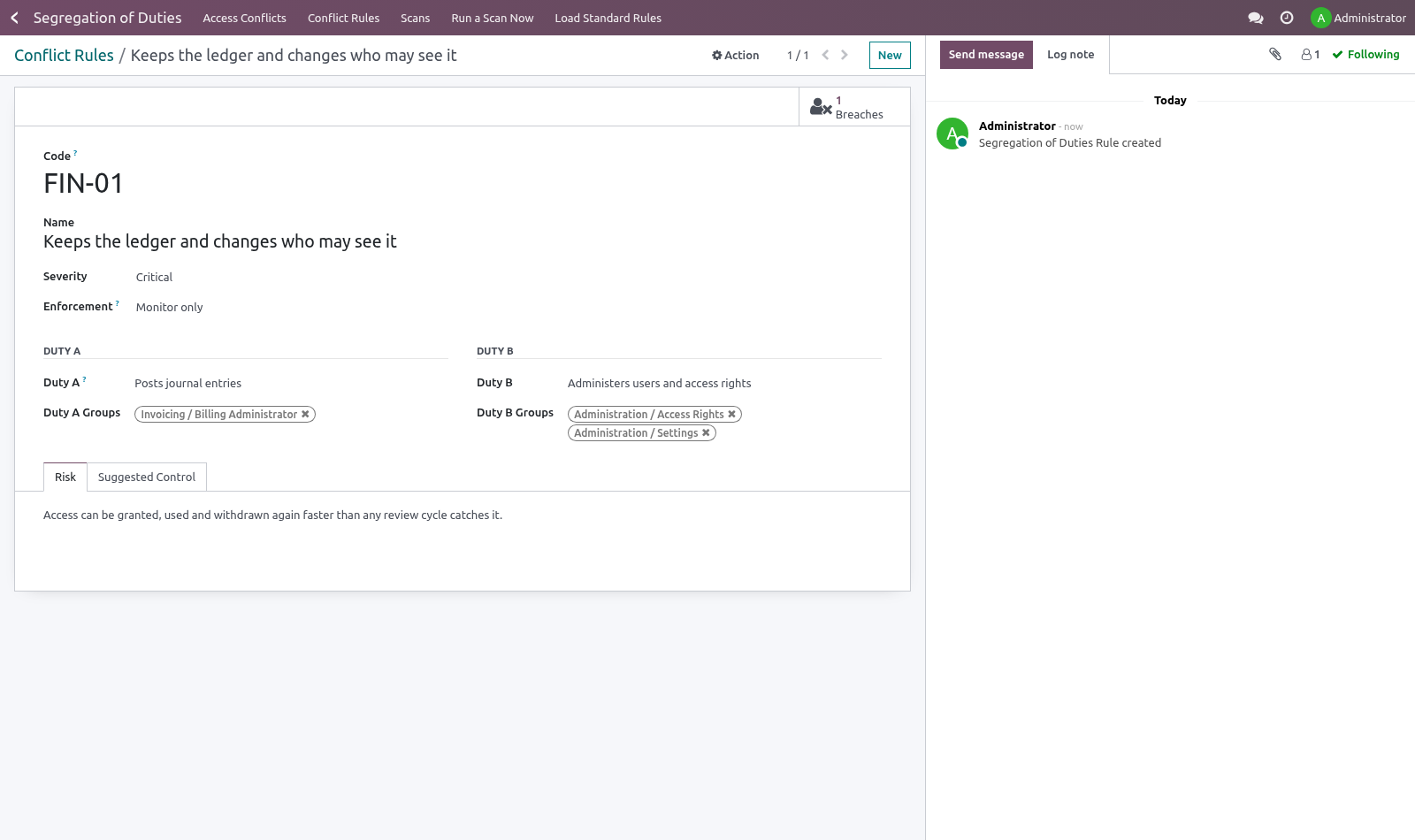Open Severity dropdown showing Critical

point(290,278)
